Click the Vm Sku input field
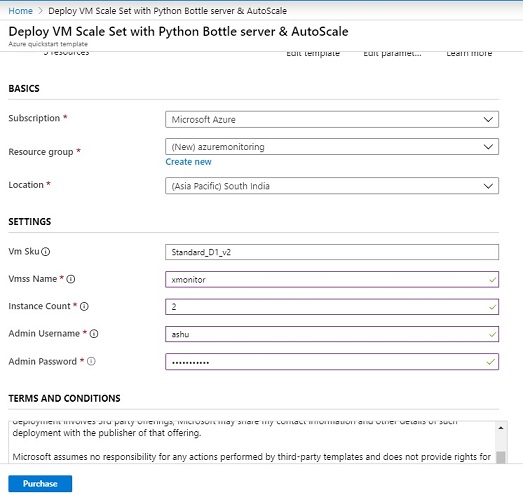This screenshot has width=523, height=495. (x=332, y=252)
